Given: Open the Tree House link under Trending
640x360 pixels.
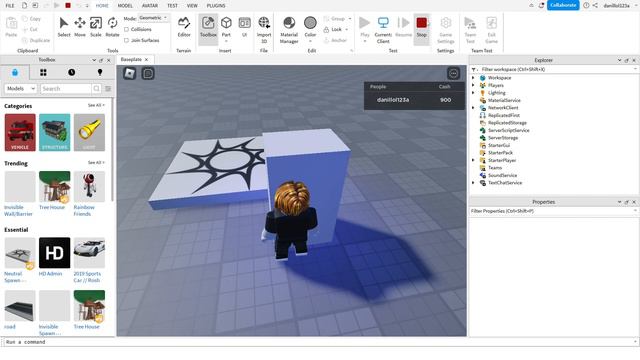Looking at the screenshot, I should tap(52, 207).
